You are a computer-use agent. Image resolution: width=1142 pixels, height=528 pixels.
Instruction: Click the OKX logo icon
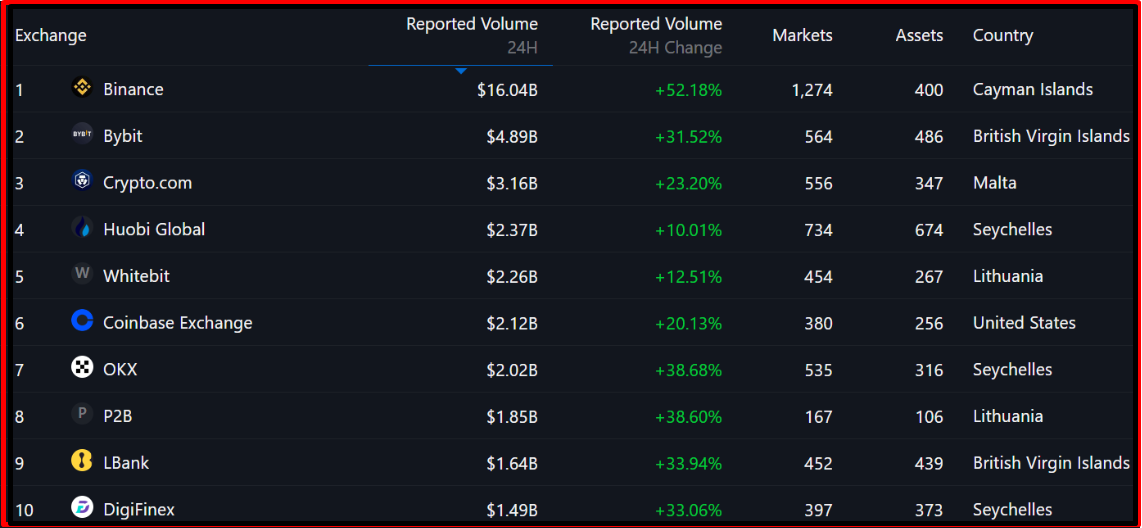(82, 368)
